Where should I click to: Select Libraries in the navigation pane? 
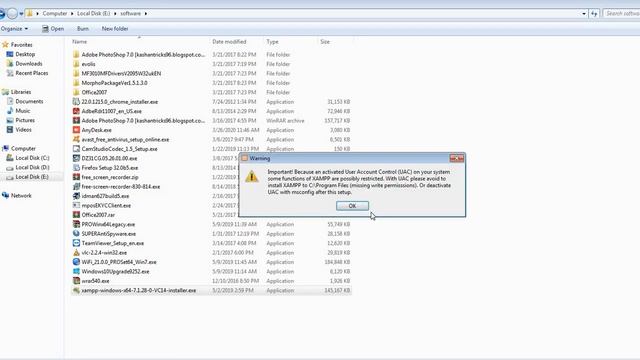(21, 92)
